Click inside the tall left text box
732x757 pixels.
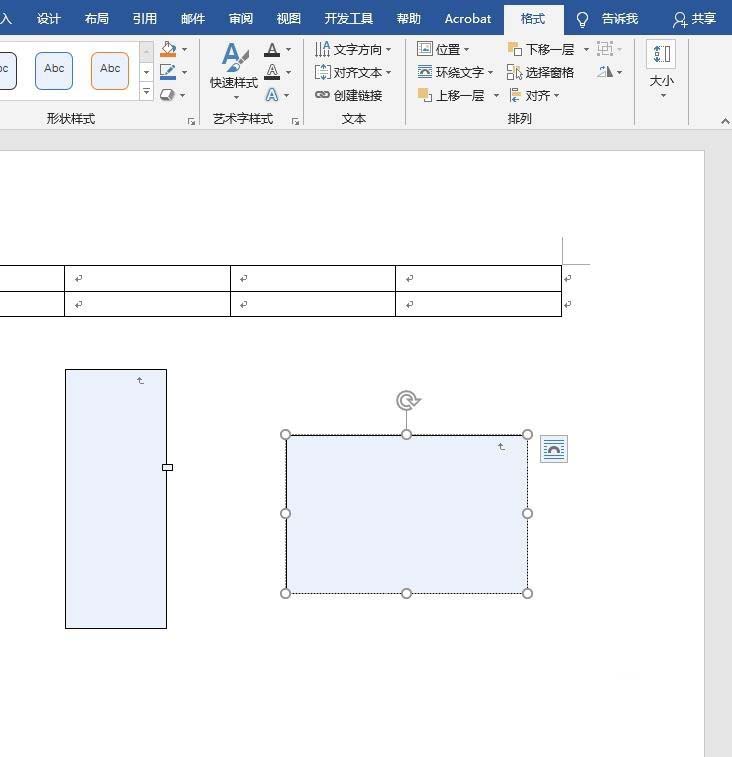tap(116, 499)
